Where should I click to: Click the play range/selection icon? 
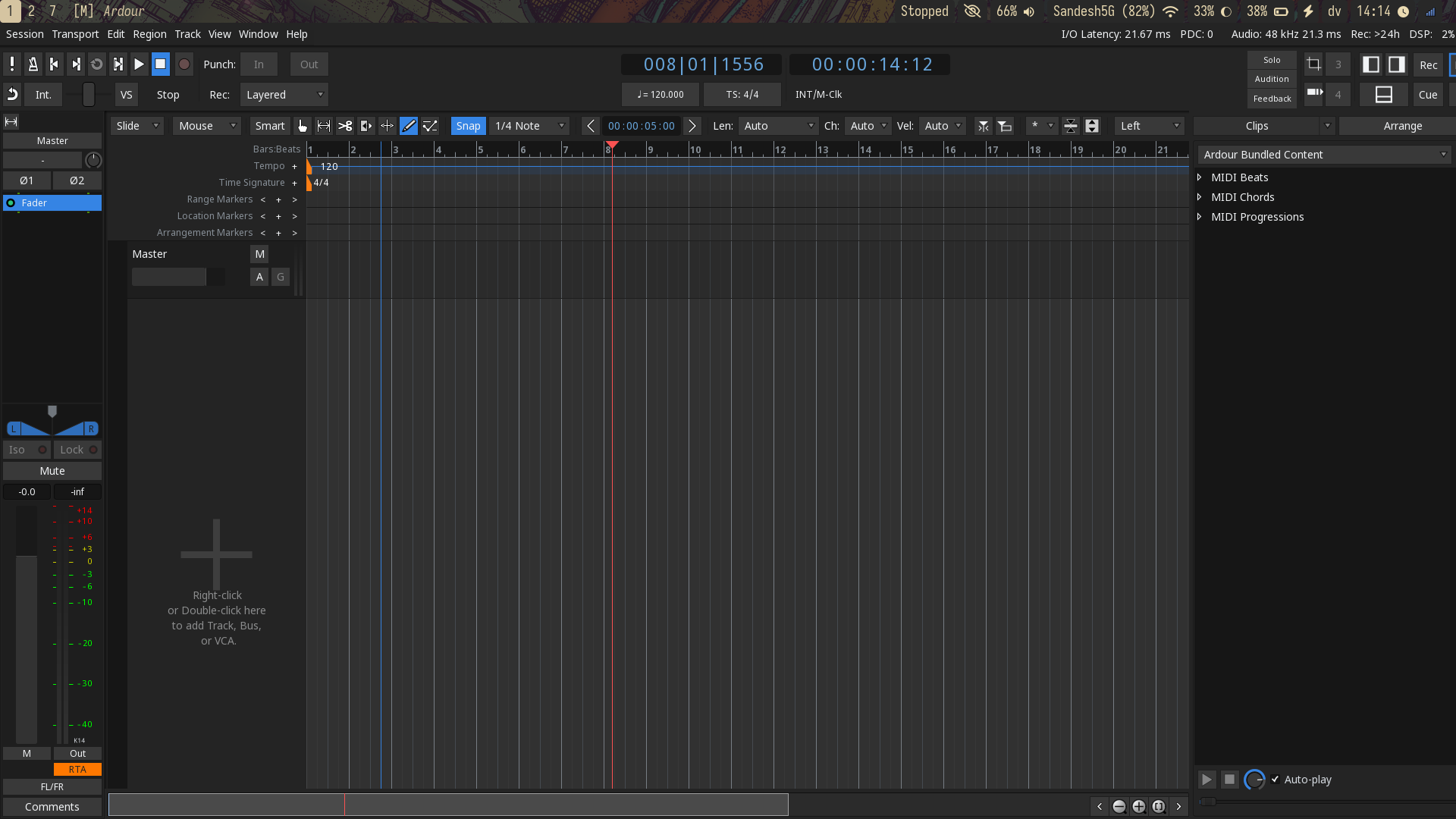[118, 64]
